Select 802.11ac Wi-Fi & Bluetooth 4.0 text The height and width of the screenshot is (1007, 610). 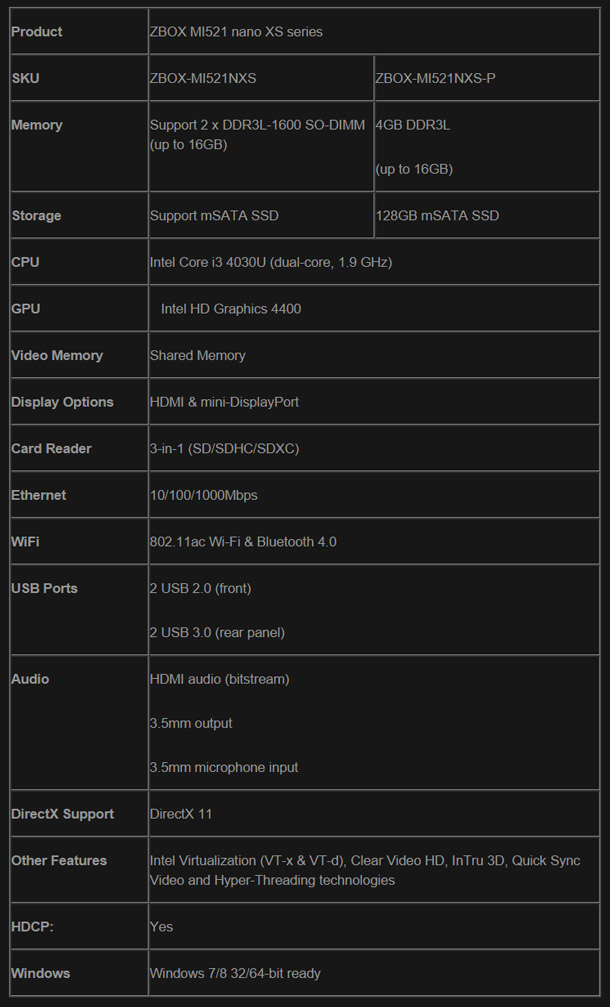tap(243, 541)
